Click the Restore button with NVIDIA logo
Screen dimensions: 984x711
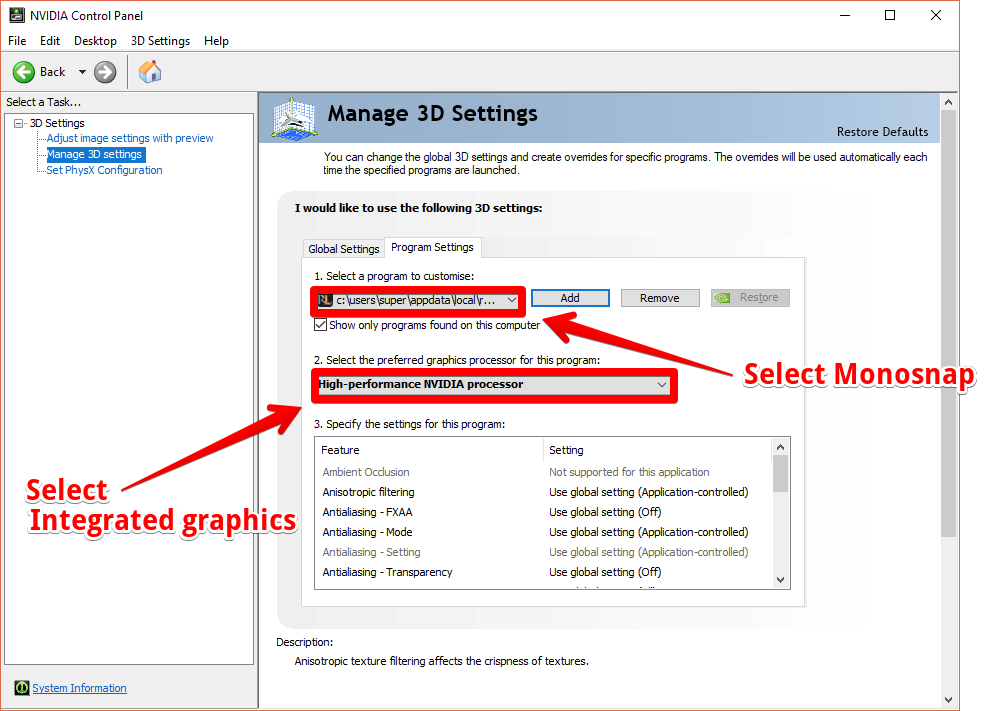pos(750,297)
